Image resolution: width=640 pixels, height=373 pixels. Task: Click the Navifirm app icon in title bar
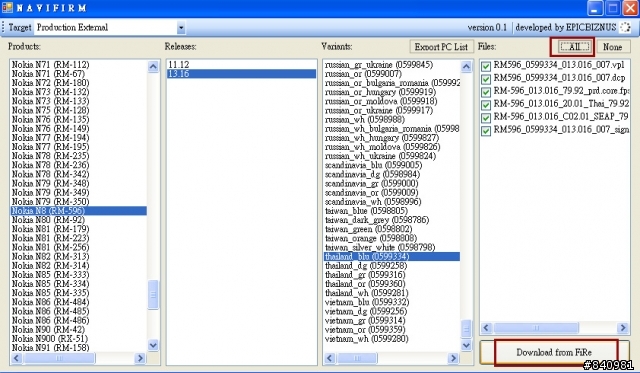(x=7, y=7)
